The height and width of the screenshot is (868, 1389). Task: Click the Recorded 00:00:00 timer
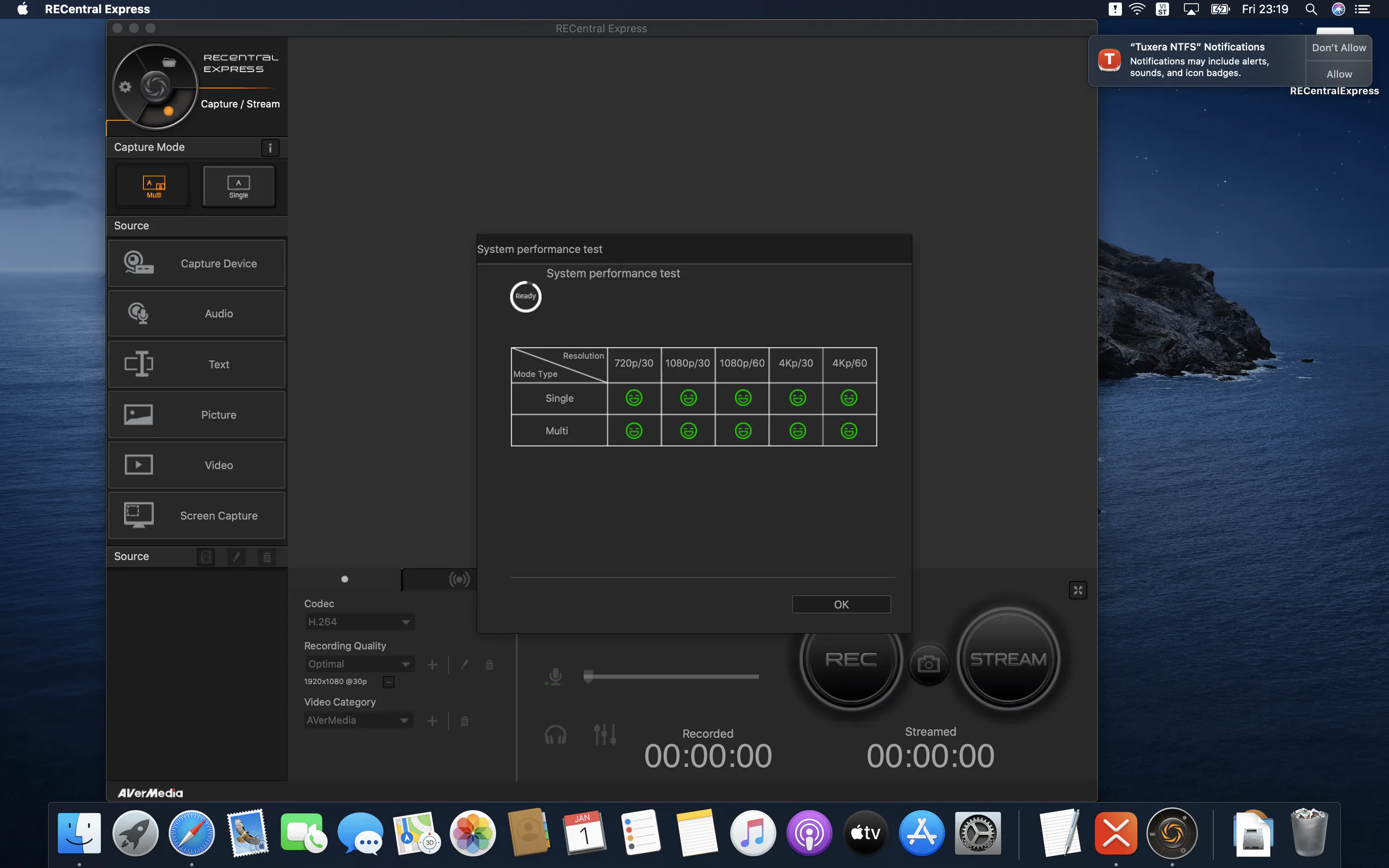click(708, 756)
